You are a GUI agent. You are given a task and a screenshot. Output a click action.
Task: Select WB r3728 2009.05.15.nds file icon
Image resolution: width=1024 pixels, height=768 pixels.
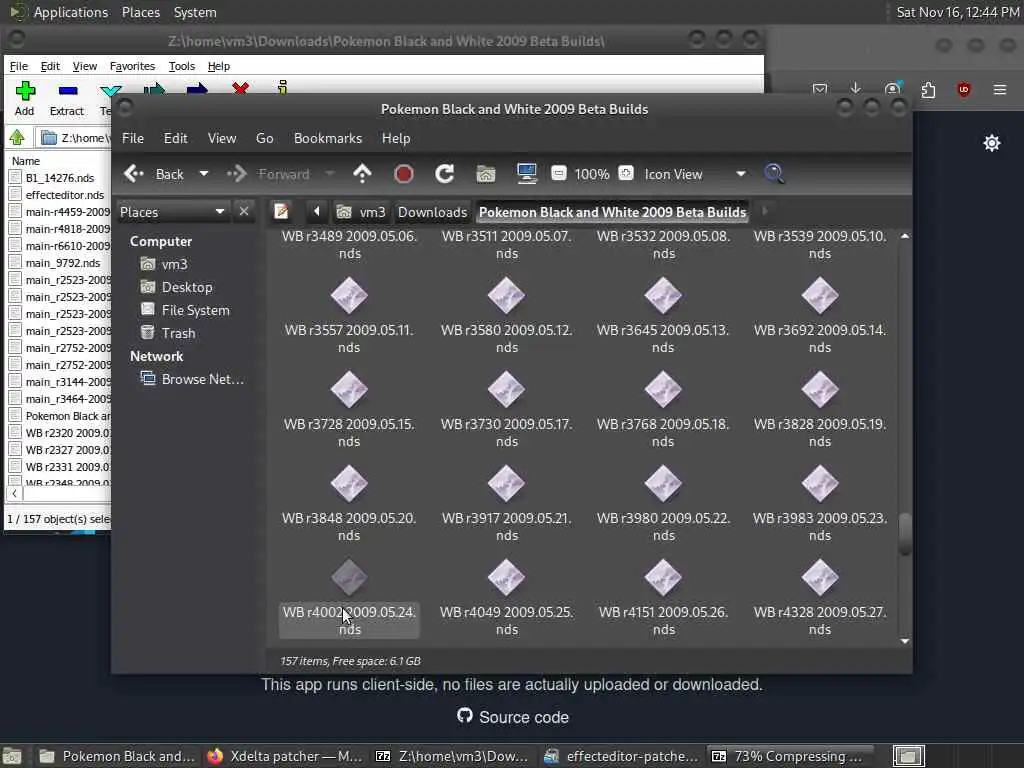pyautogui.click(x=349, y=389)
